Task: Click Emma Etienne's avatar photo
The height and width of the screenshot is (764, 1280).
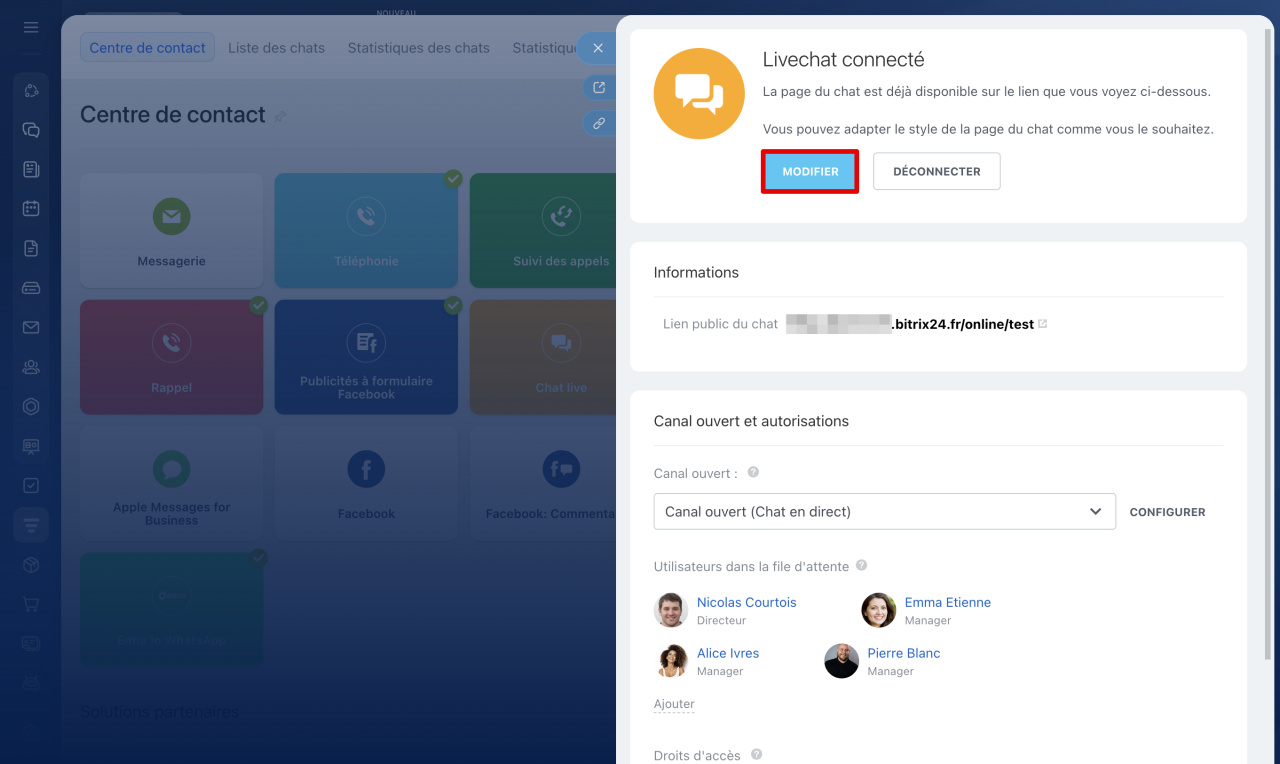Action: (x=878, y=610)
